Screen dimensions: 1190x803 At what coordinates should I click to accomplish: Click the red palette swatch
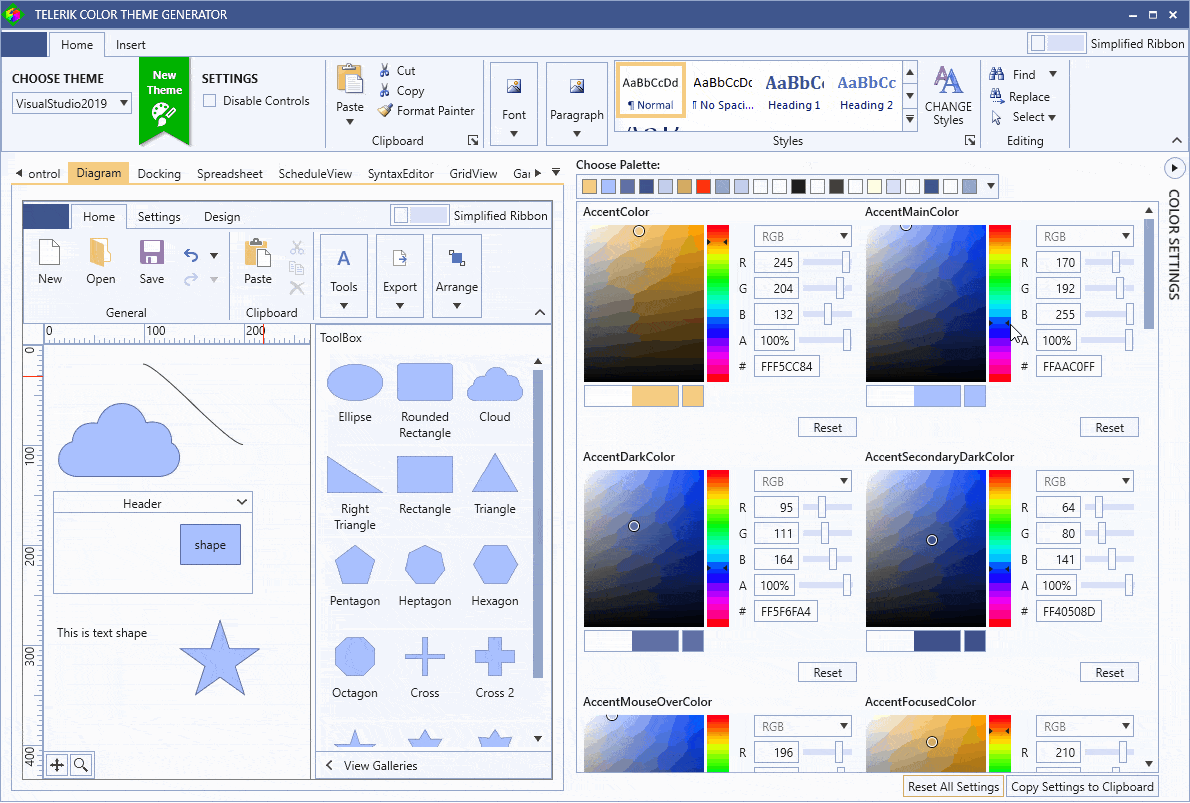click(x=704, y=186)
